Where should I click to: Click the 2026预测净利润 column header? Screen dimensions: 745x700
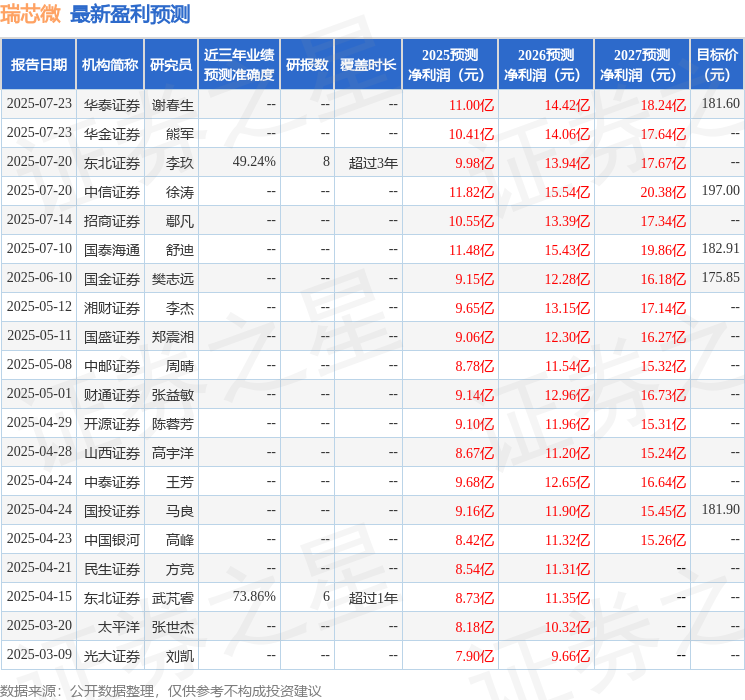tap(546, 65)
